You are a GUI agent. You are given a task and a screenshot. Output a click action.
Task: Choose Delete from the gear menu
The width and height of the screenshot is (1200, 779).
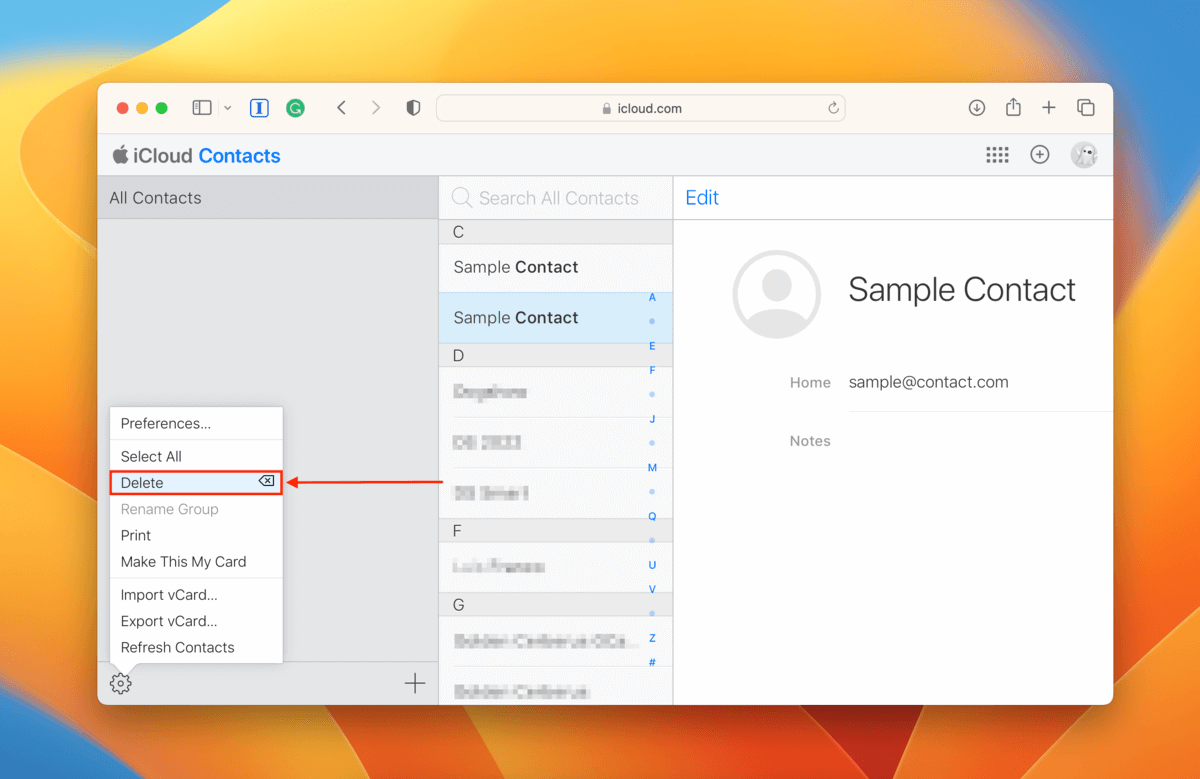coord(196,482)
